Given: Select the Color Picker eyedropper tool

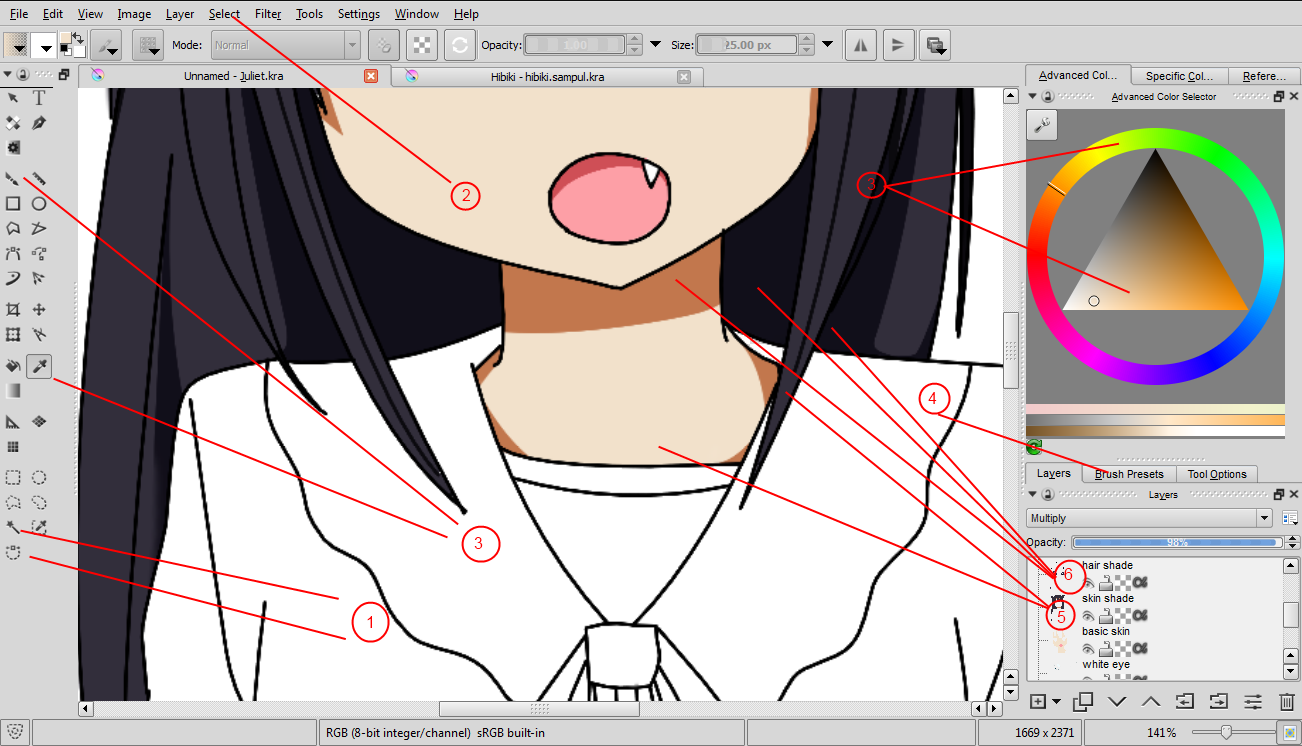Looking at the screenshot, I should point(39,366).
